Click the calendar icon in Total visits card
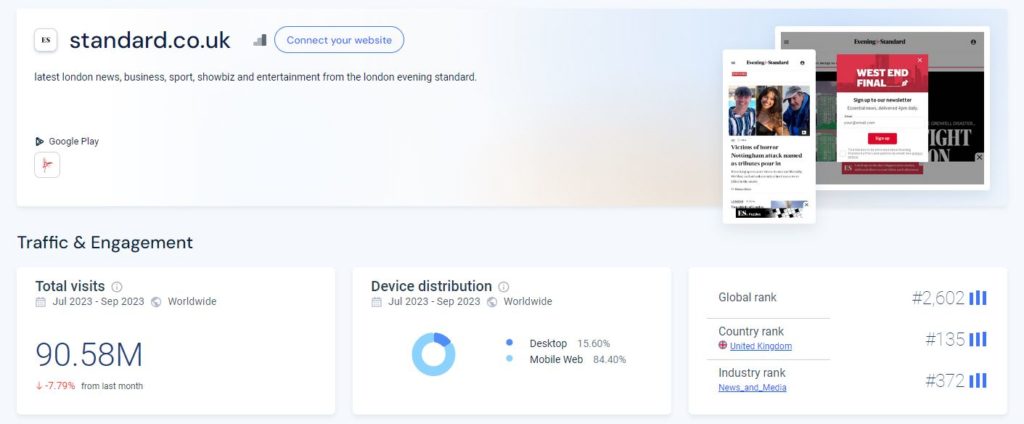The height and width of the screenshot is (424, 1024). pos(40,302)
